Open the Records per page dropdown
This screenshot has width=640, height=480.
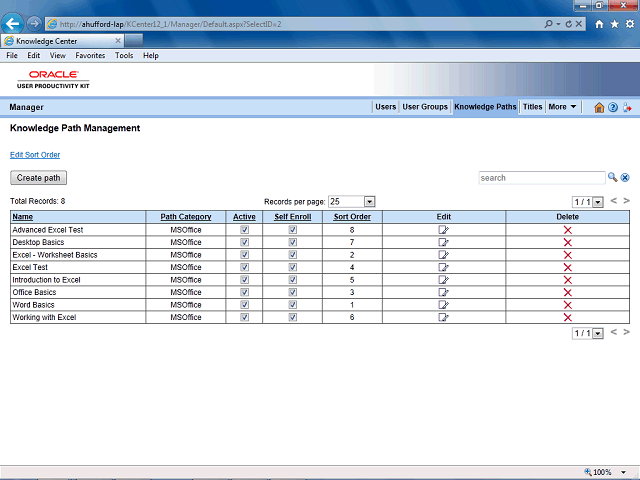click(369, 202)
